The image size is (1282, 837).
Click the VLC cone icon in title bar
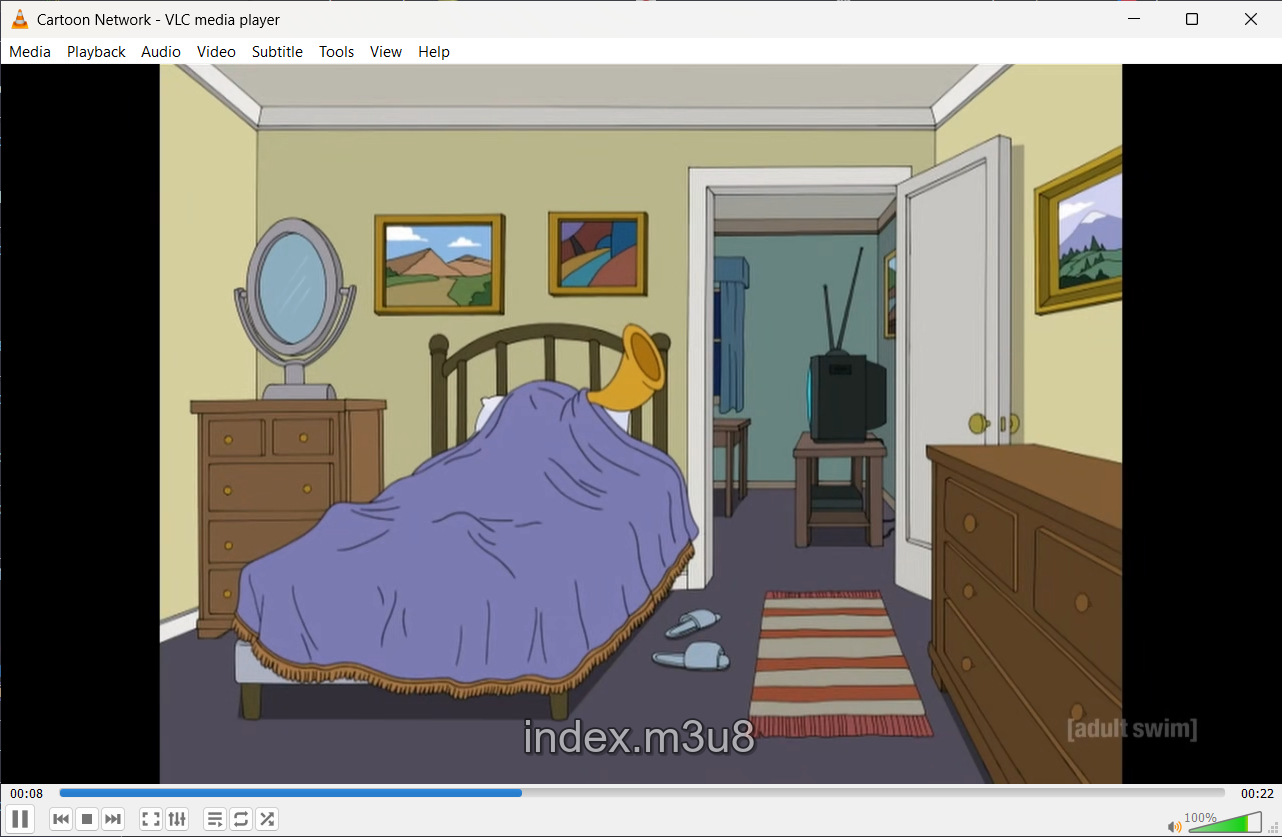tap(20, 19)
